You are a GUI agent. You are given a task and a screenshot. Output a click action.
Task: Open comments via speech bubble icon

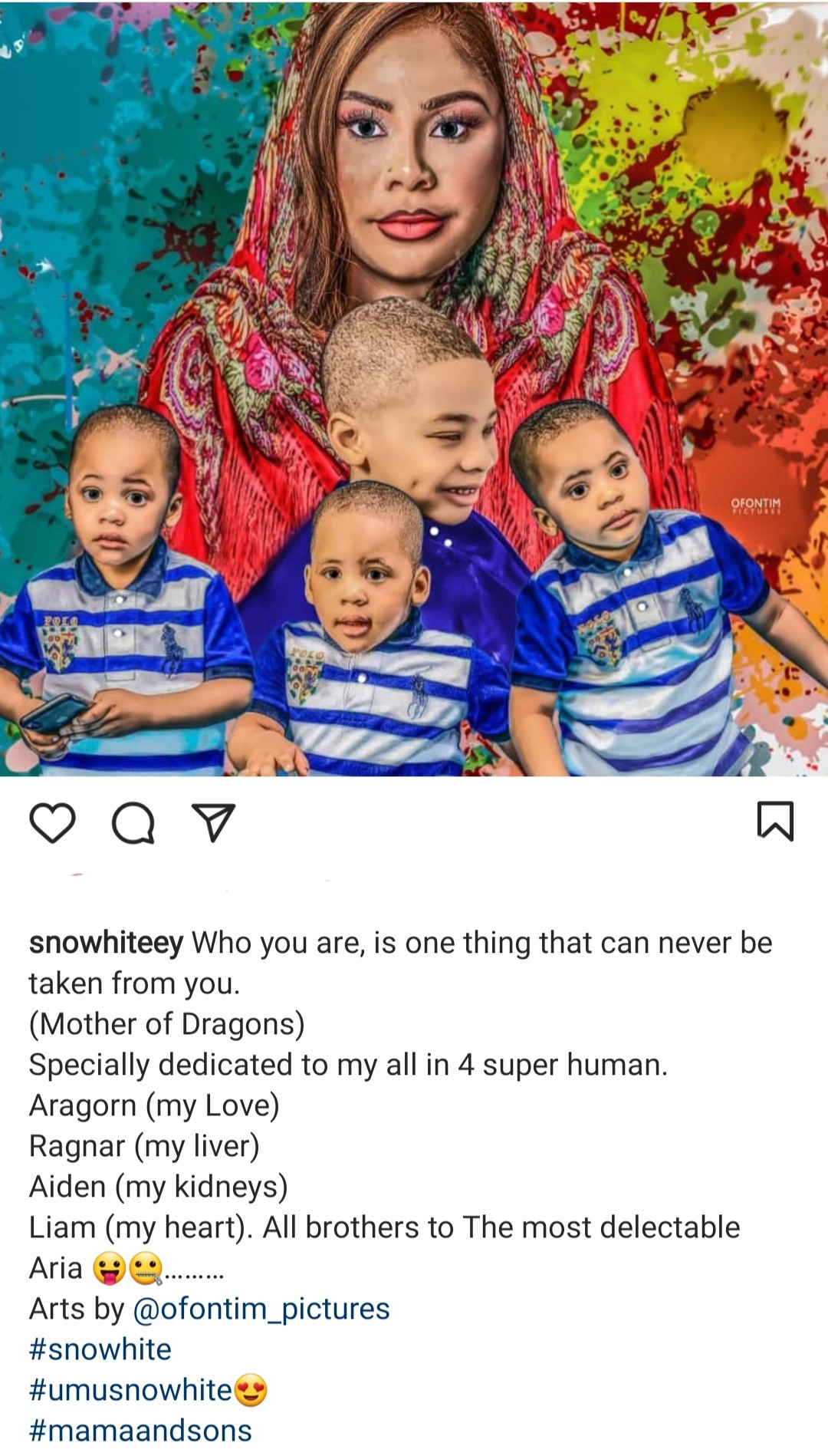pyautogui.click(x=133, y=823)
